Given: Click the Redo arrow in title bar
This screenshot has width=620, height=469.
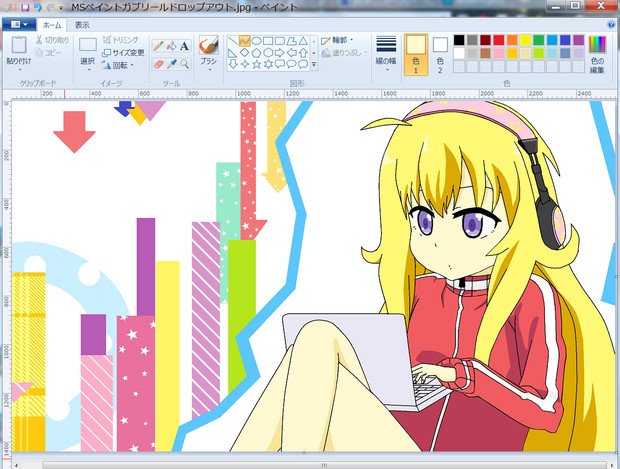Looking at the screenshot, I should click(x=51, y=7).
